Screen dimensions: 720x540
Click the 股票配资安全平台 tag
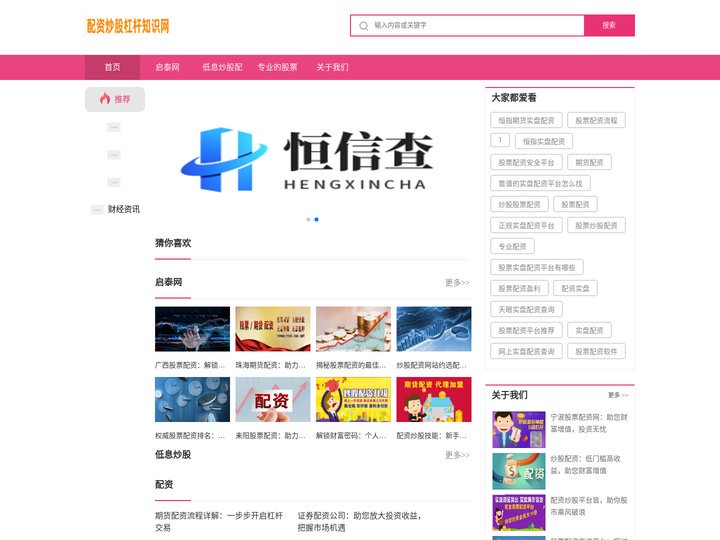[526, 163]
